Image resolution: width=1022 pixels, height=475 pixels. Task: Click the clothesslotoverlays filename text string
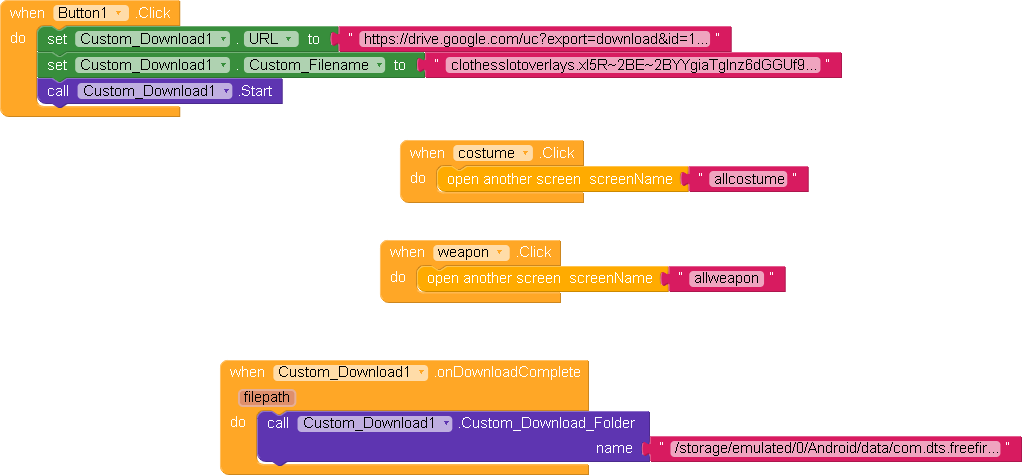point(633,65)
